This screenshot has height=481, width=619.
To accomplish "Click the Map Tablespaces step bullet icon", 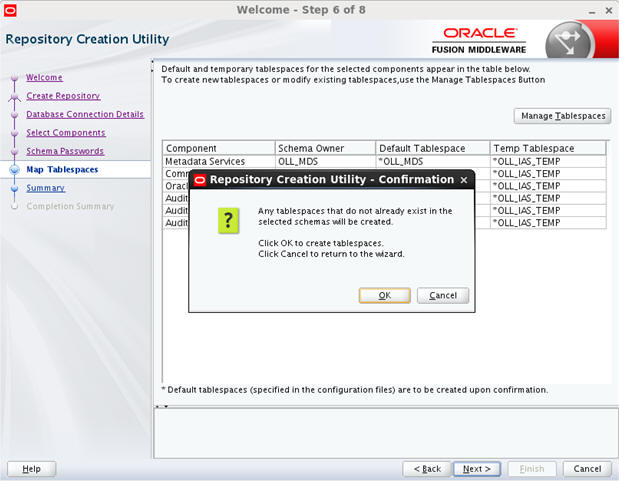I will [x=15, y=169].
